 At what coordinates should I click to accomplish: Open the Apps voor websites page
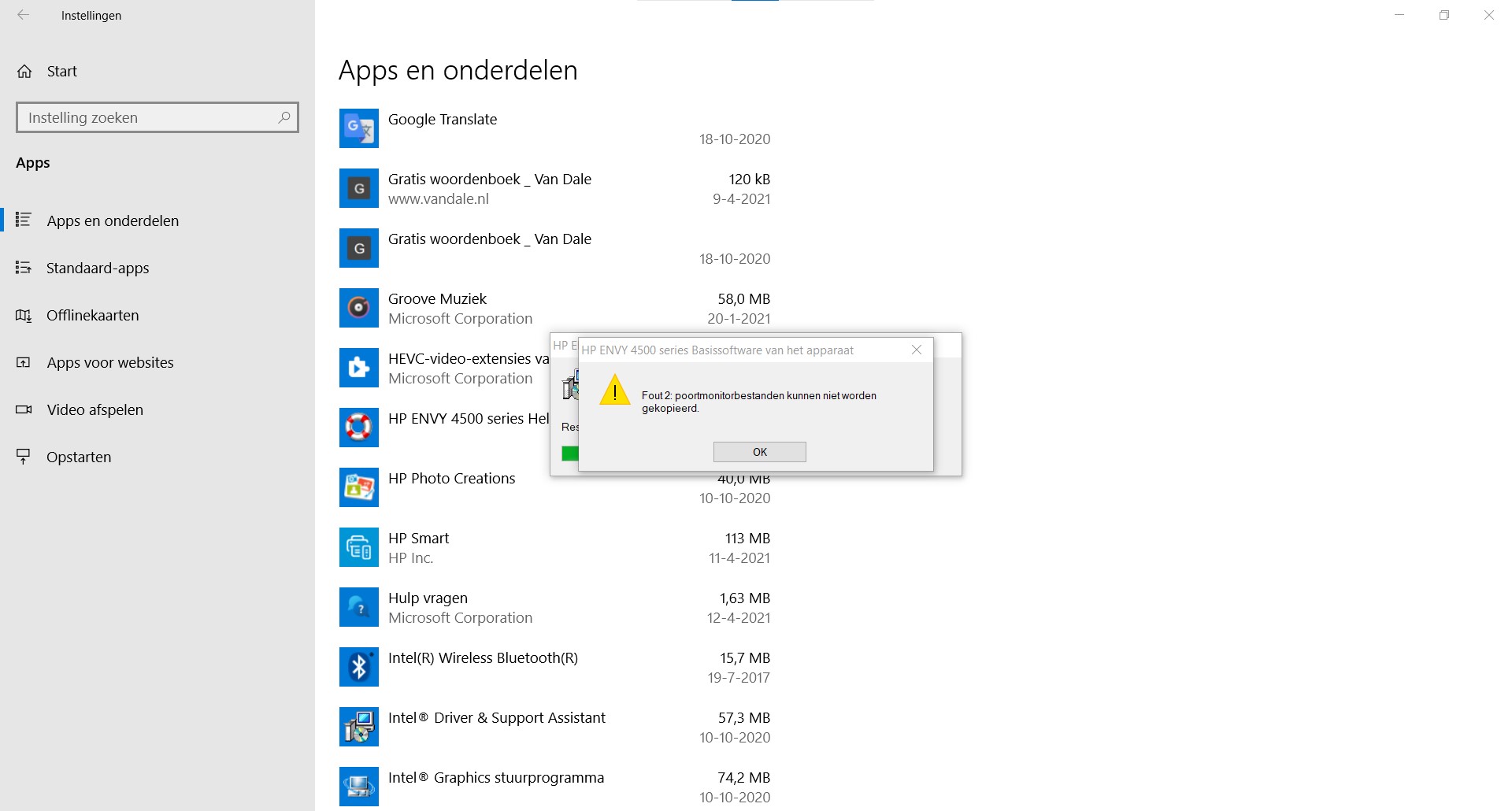coord(157,362)
